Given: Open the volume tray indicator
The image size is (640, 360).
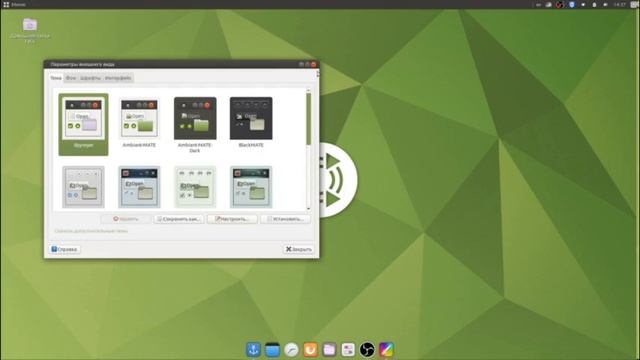Looking at the screenshot, I should point(605,4).
